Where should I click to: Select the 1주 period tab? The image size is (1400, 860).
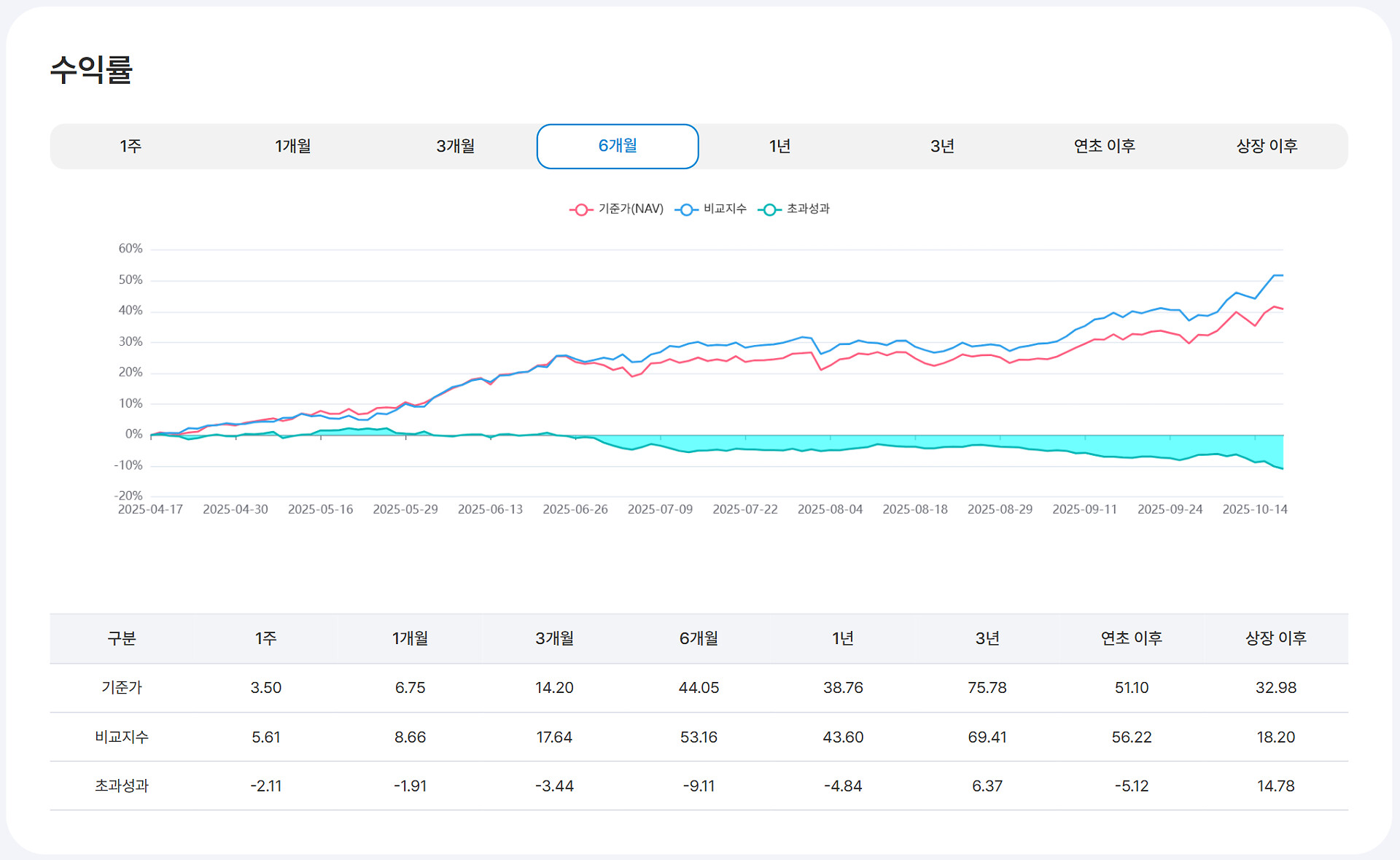pyautogui.click(x=131, y=146)
